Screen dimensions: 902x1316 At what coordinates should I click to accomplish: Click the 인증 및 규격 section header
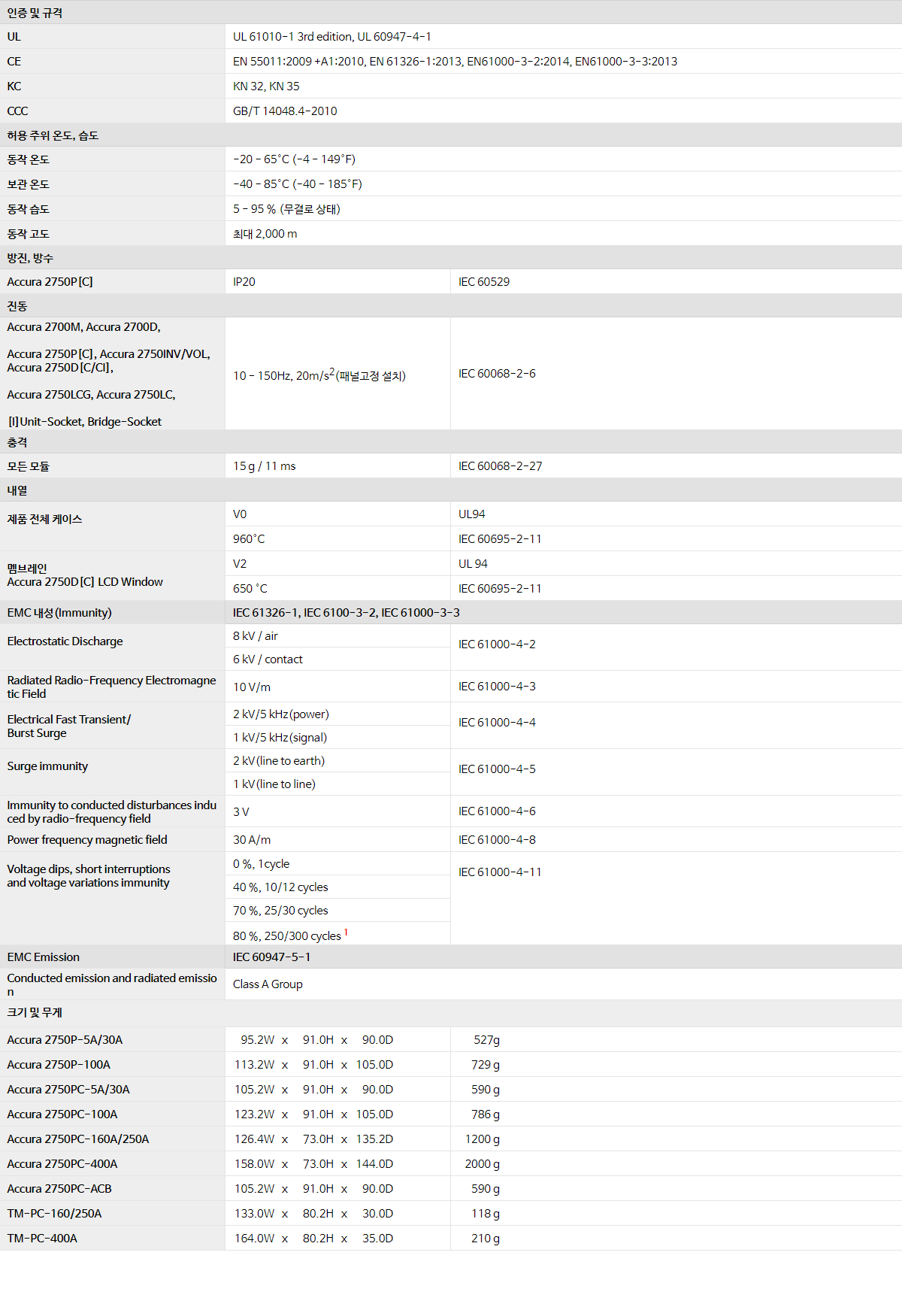[35, 13]
